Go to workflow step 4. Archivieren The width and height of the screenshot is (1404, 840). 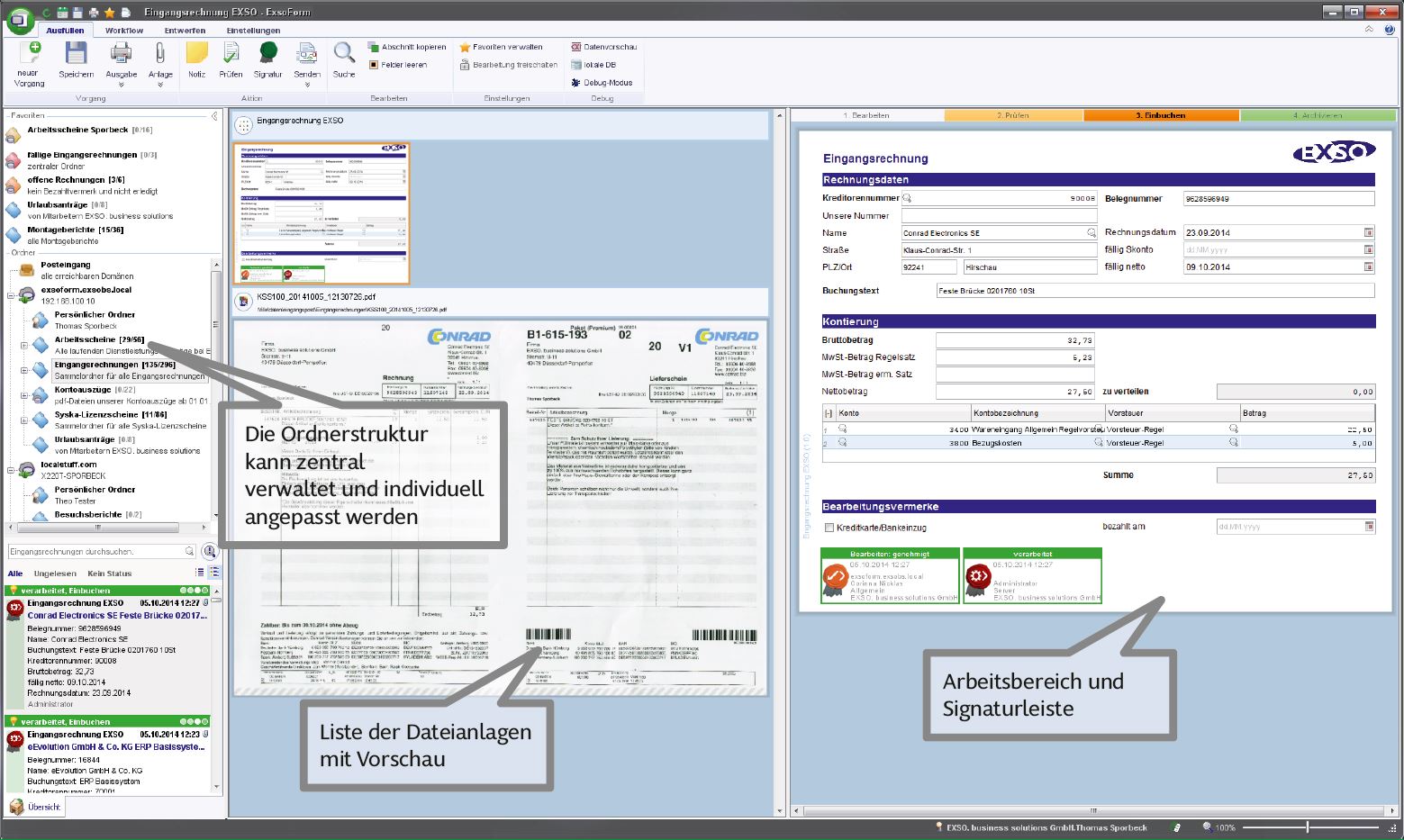tap(1318, 115)
